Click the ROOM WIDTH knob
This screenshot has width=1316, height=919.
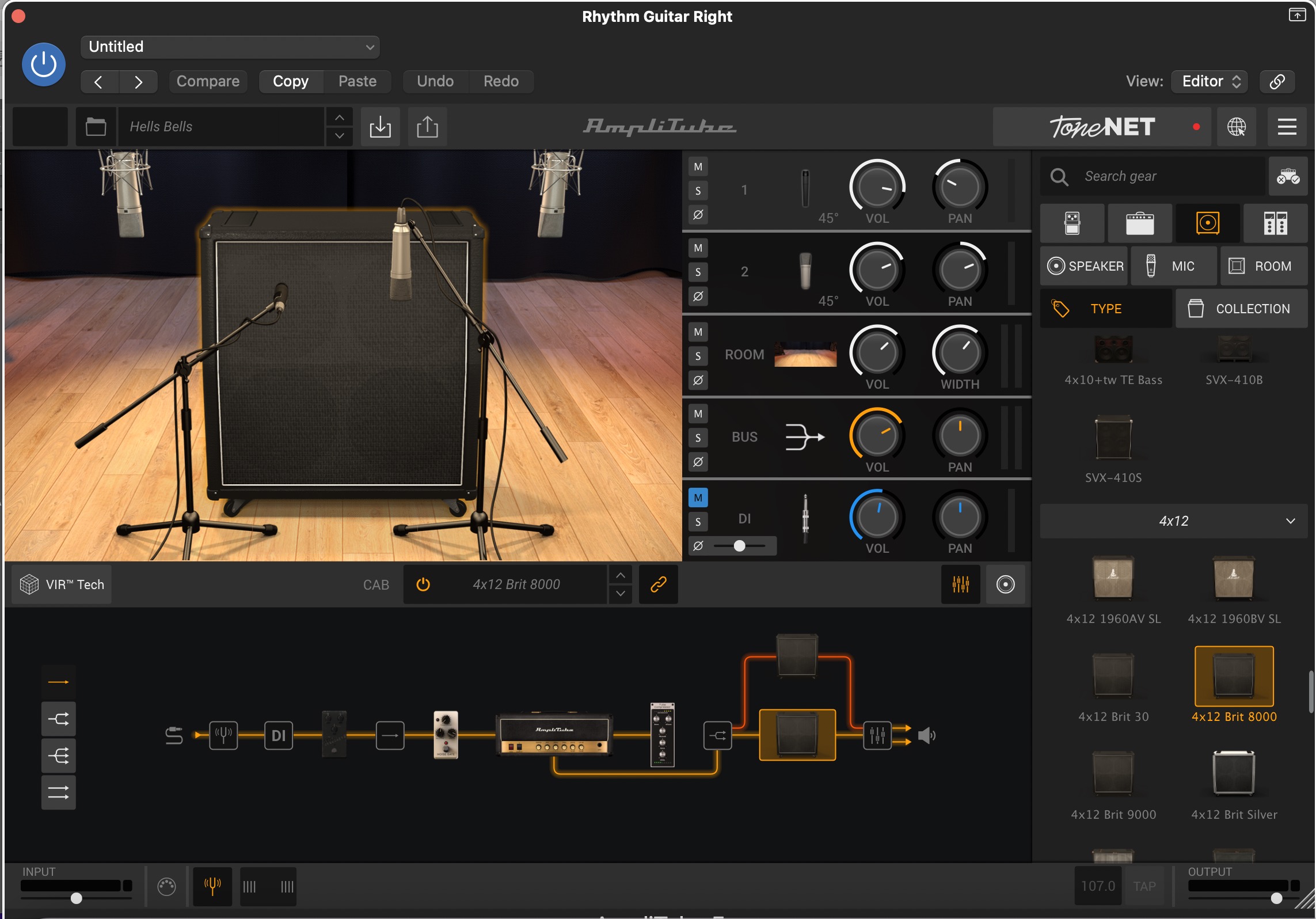pyautogui.click(x=960, y=352)
